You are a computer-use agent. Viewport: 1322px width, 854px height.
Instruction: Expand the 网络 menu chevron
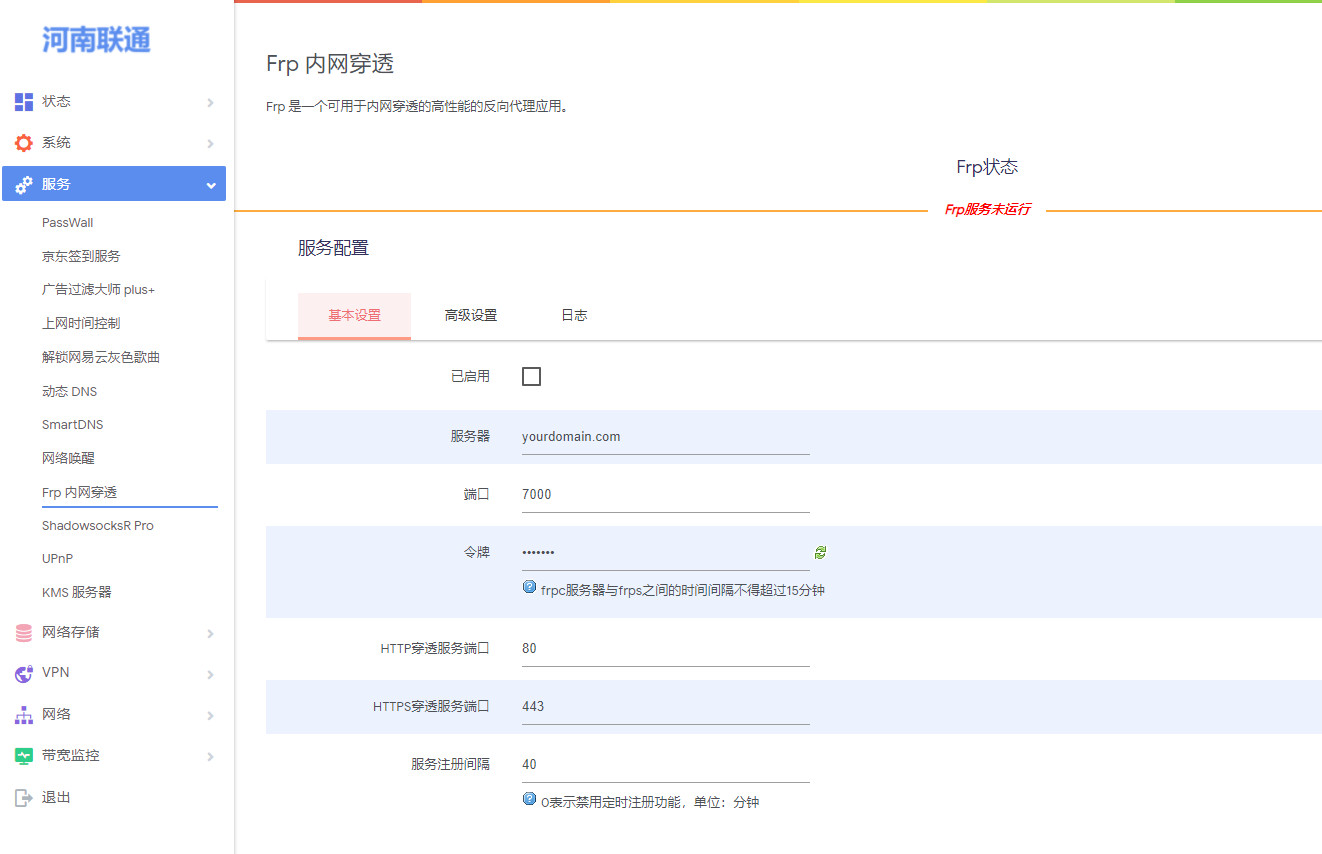click(x=210, y=716)
